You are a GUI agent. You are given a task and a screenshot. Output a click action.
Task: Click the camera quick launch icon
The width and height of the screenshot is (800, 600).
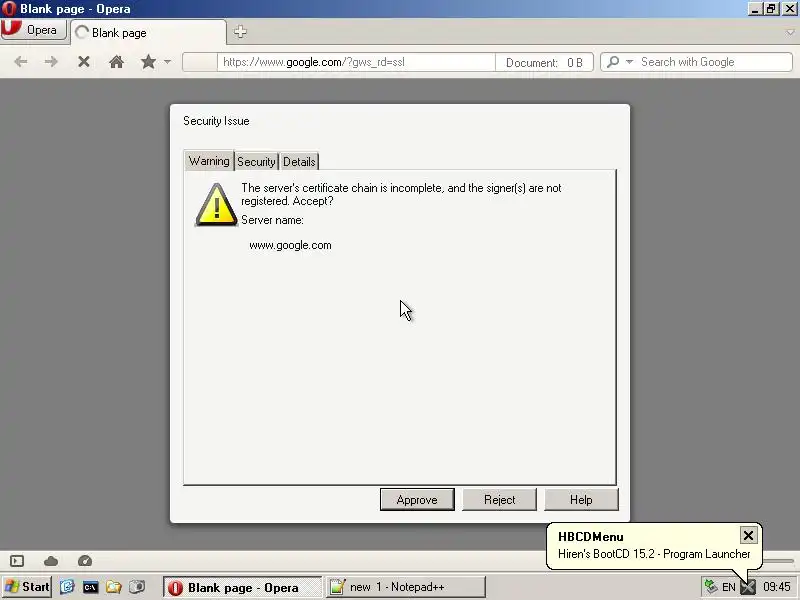click(137, 587)
